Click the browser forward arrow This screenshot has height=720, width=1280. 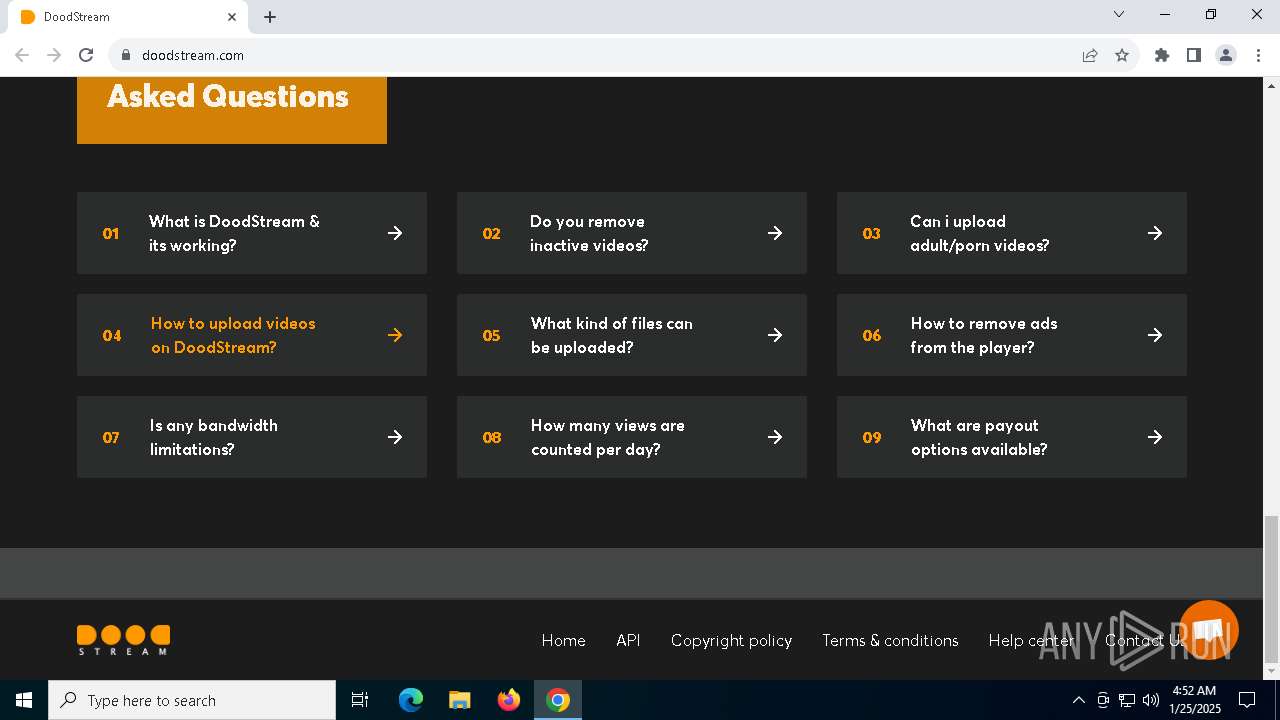54,55
